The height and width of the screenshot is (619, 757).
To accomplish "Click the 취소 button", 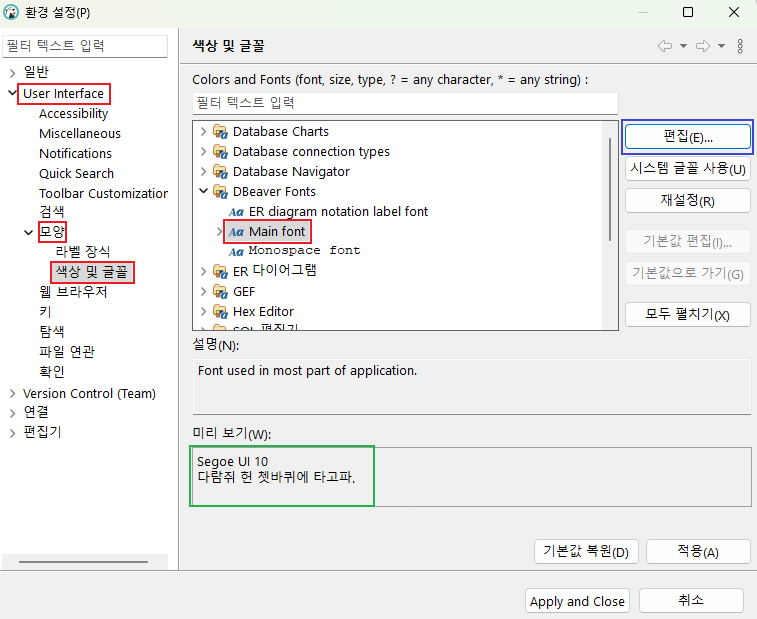I will click(691, 601).
